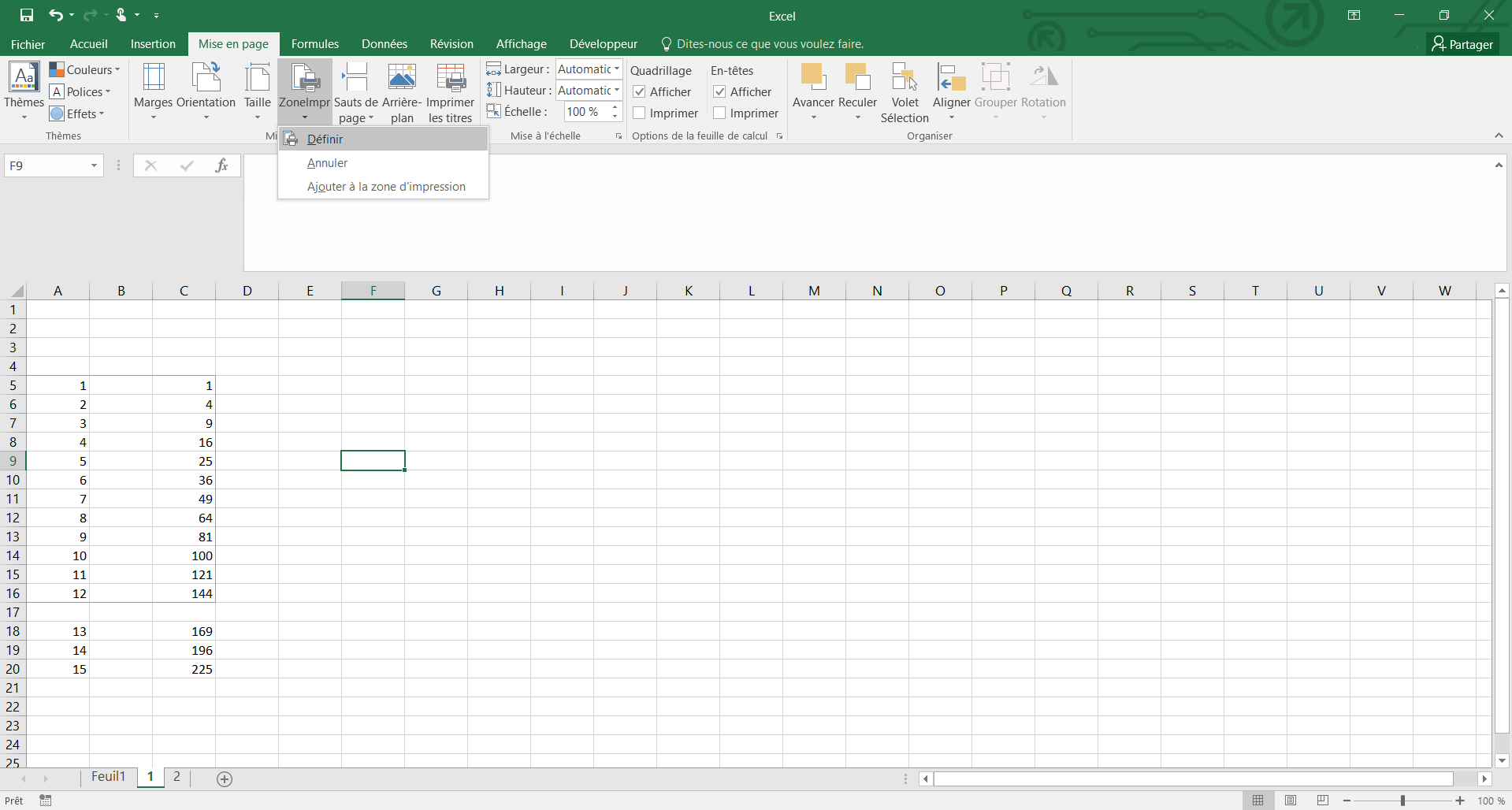Click the macro recording icon in status bar
This screenshot has height=810, width=1512.
tap(46, 801)
